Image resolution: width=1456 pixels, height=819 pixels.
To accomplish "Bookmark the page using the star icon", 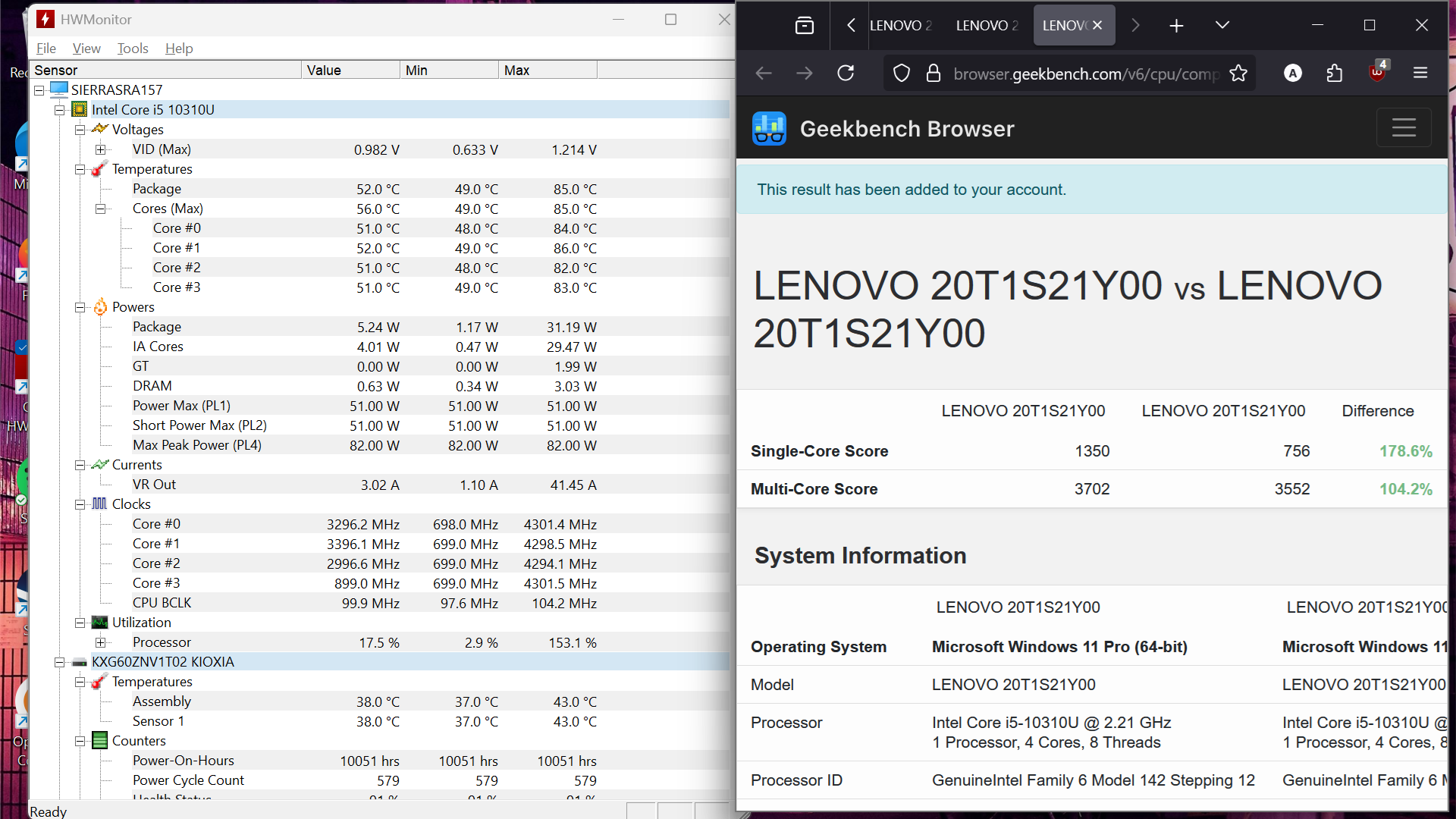I will click(1238, 73).
